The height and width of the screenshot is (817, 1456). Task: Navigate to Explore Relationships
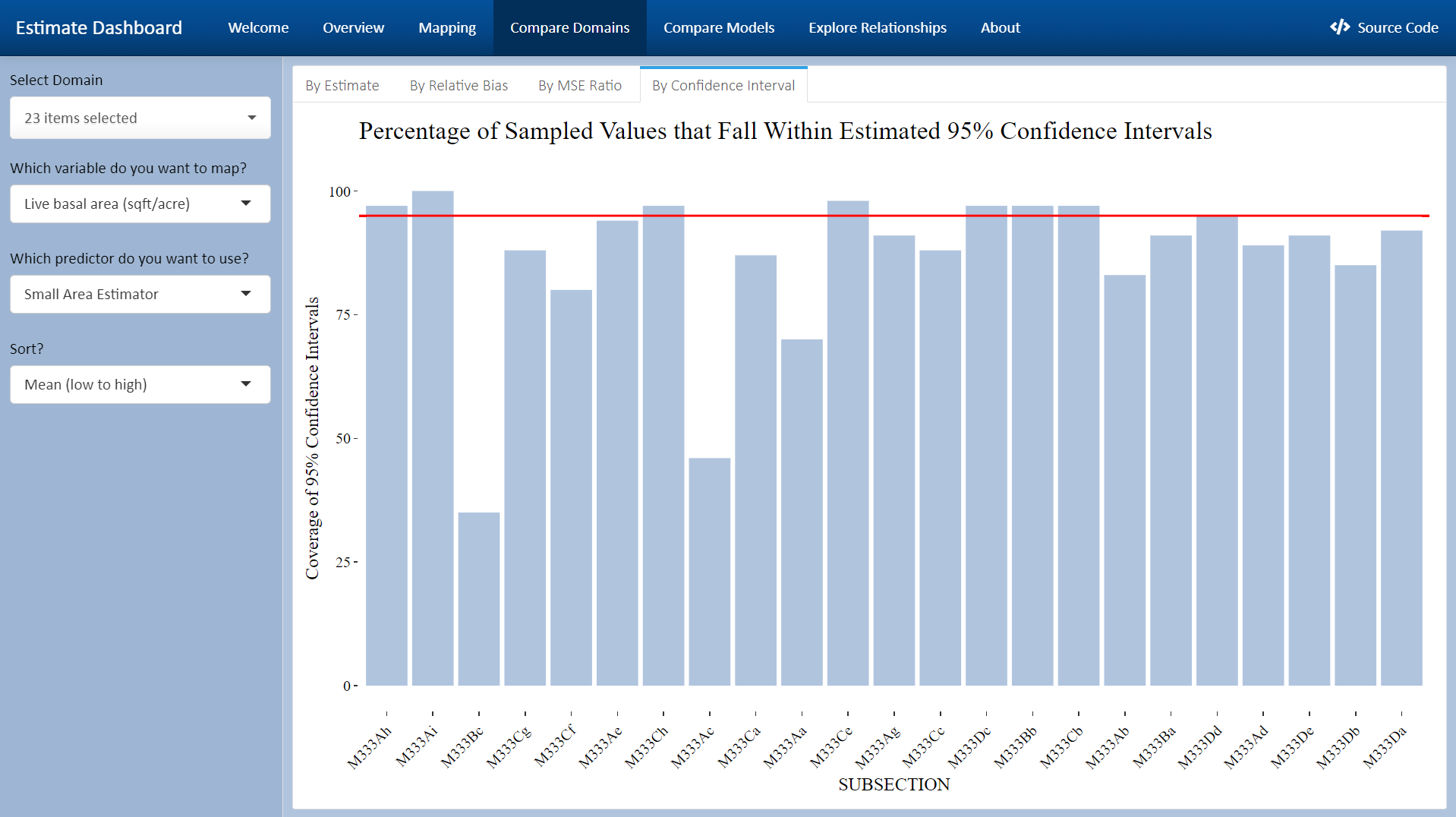[x=877, y=27]
